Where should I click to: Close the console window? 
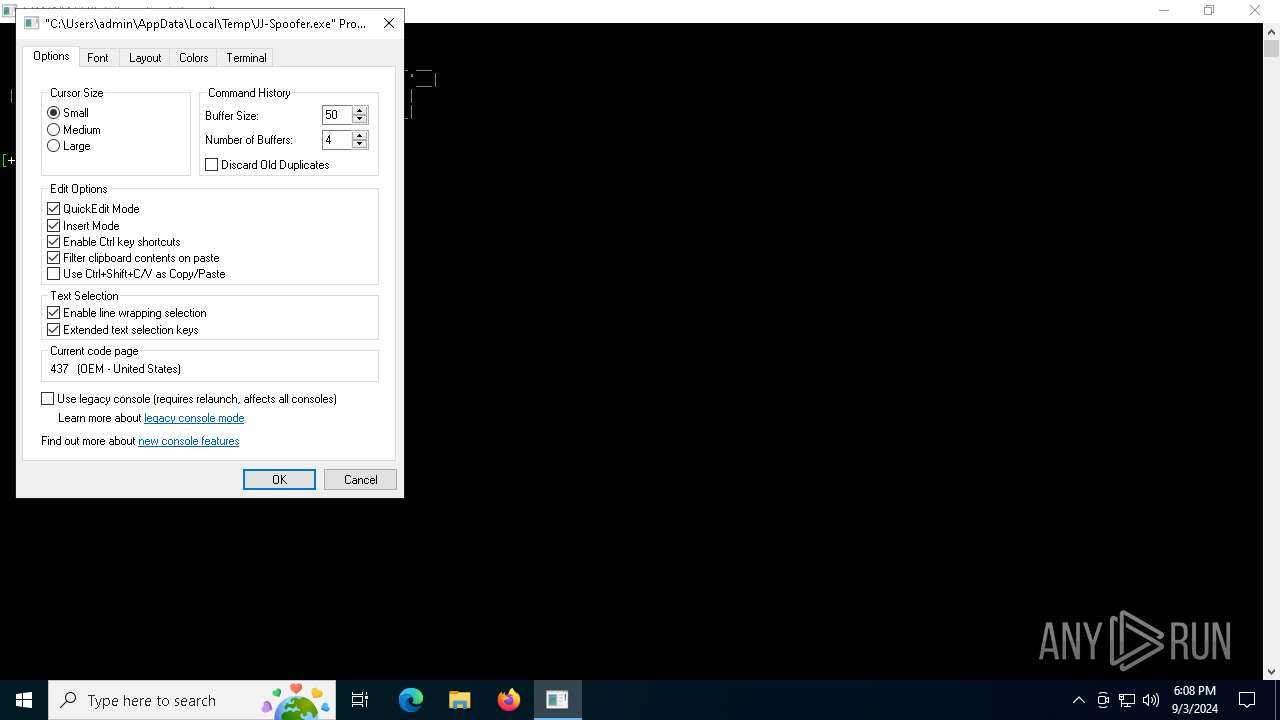(1255, 10)
